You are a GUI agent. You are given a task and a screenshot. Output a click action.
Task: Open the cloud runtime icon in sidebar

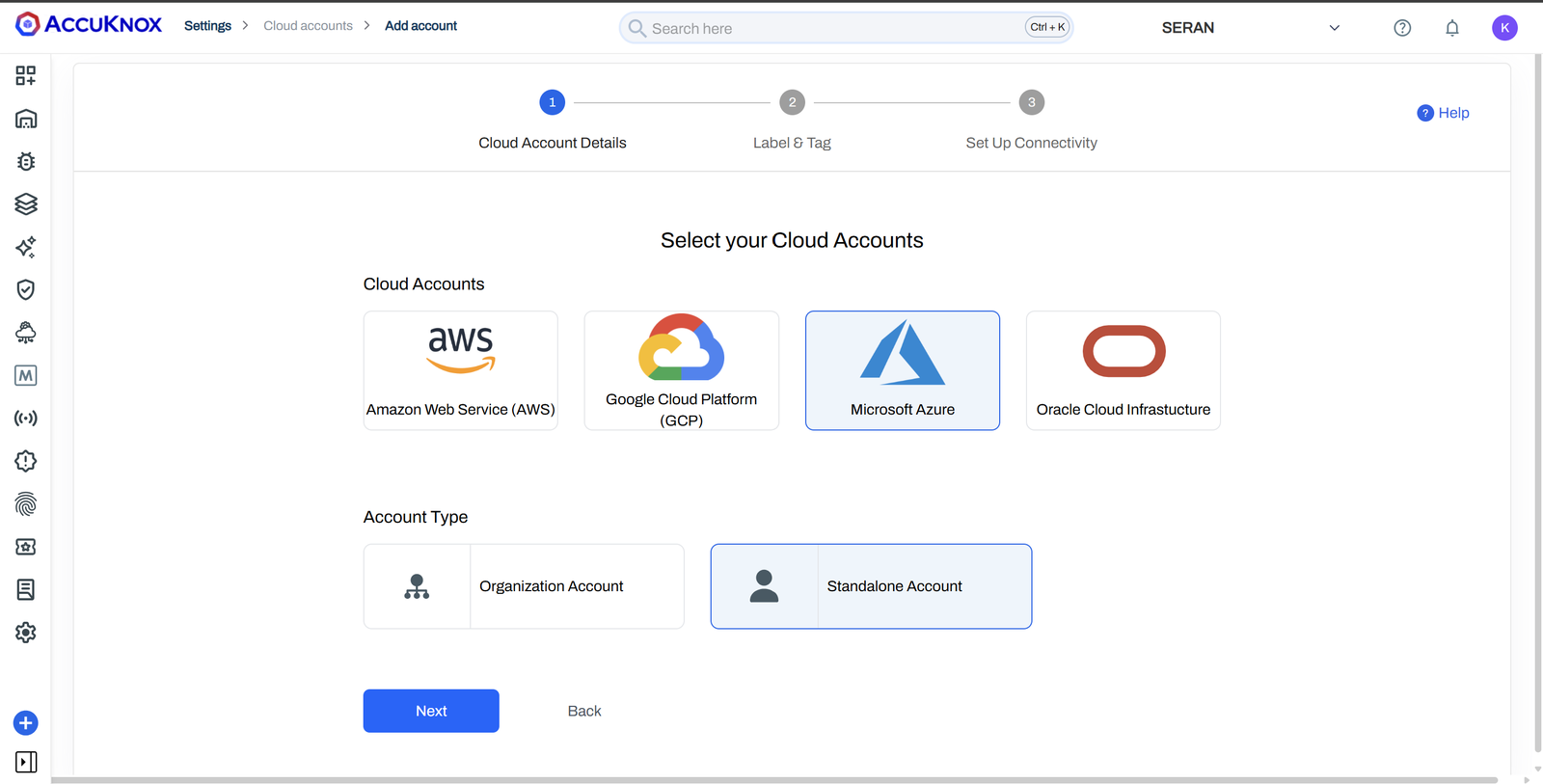pyautogui.click(x=26, y=333)
